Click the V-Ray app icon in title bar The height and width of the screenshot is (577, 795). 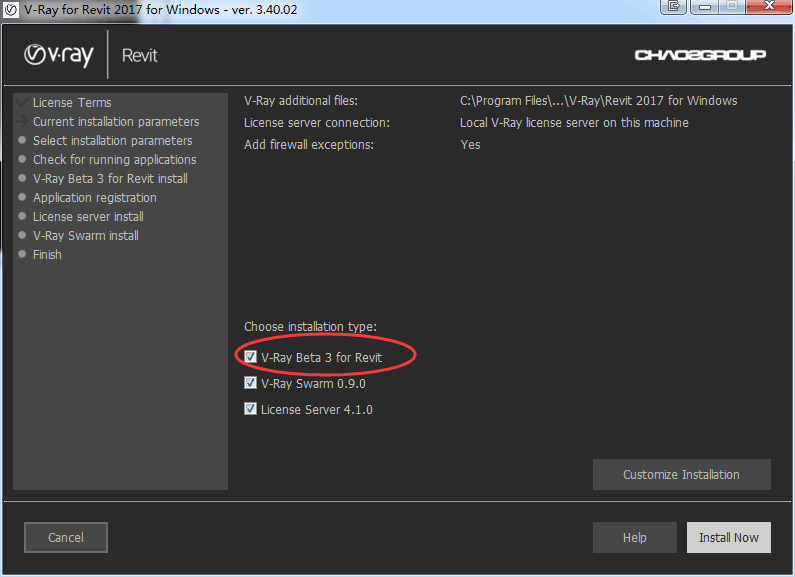10,9
